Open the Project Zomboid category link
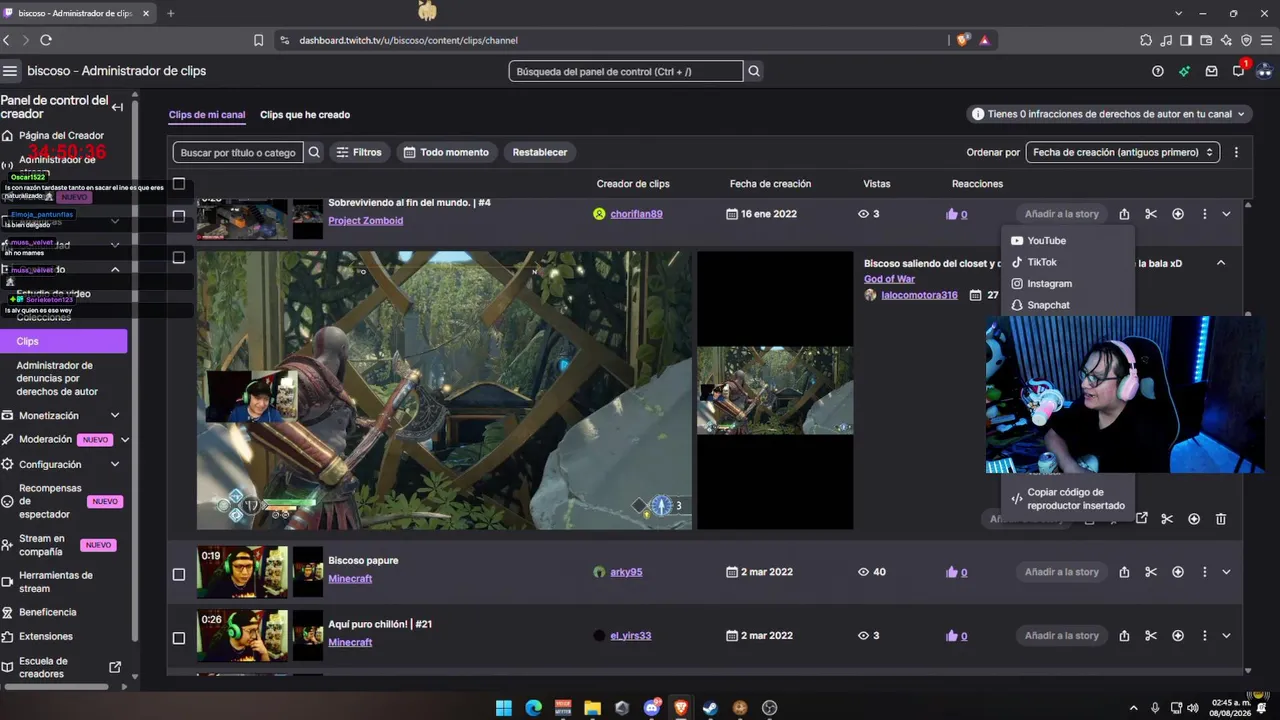The height and width of the screenshot is (720, 1280). [366, 221]
